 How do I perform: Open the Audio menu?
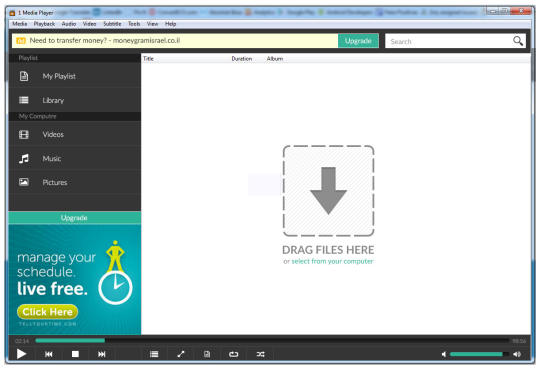[69, 24]
